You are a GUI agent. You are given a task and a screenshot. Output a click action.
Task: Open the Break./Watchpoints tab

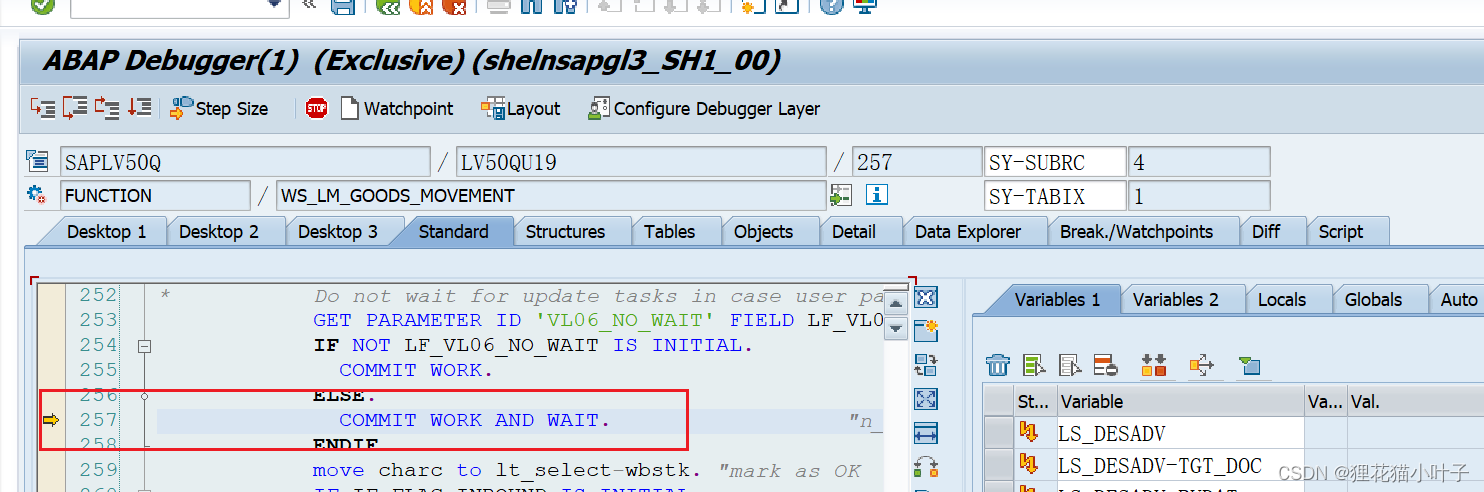coord(1136,231)
